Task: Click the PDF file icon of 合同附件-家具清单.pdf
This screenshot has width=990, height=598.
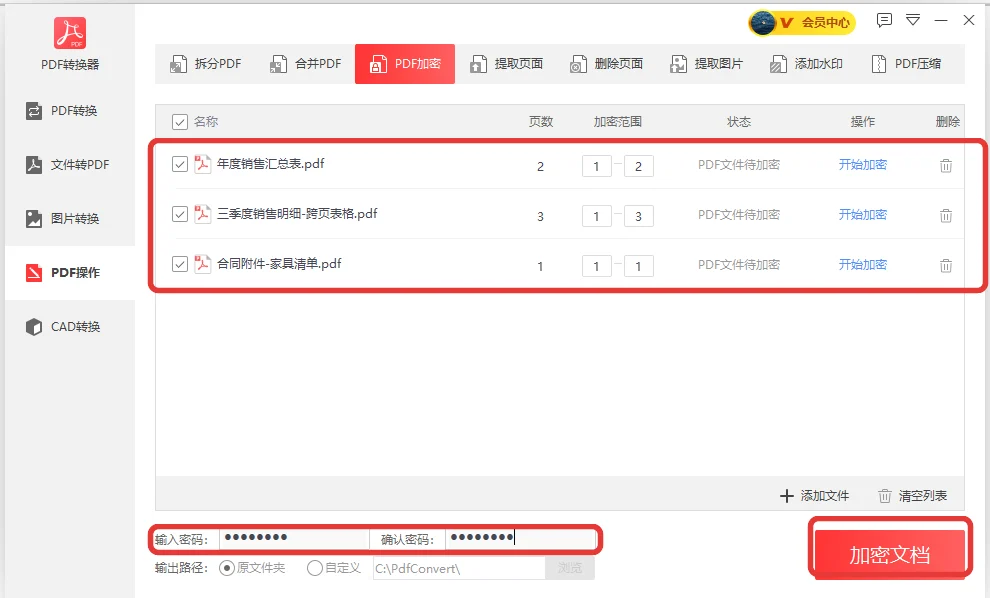Action: (x=202, y=264)
